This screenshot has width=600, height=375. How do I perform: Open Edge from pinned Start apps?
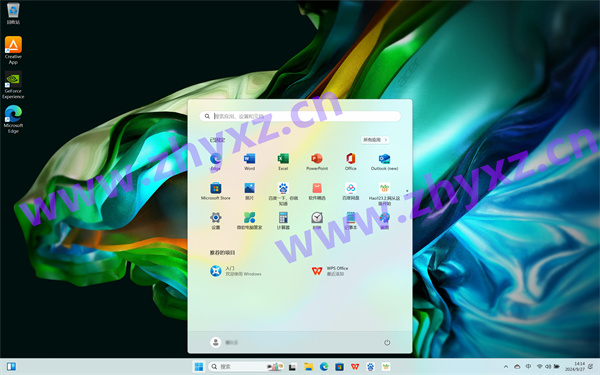point(215,161)
